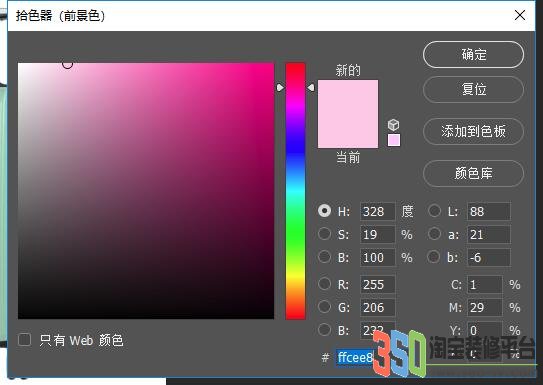The height and width of the screenshot is (385, 543).
Task: Click 添加到色板 button
Action: coord(473,132)
